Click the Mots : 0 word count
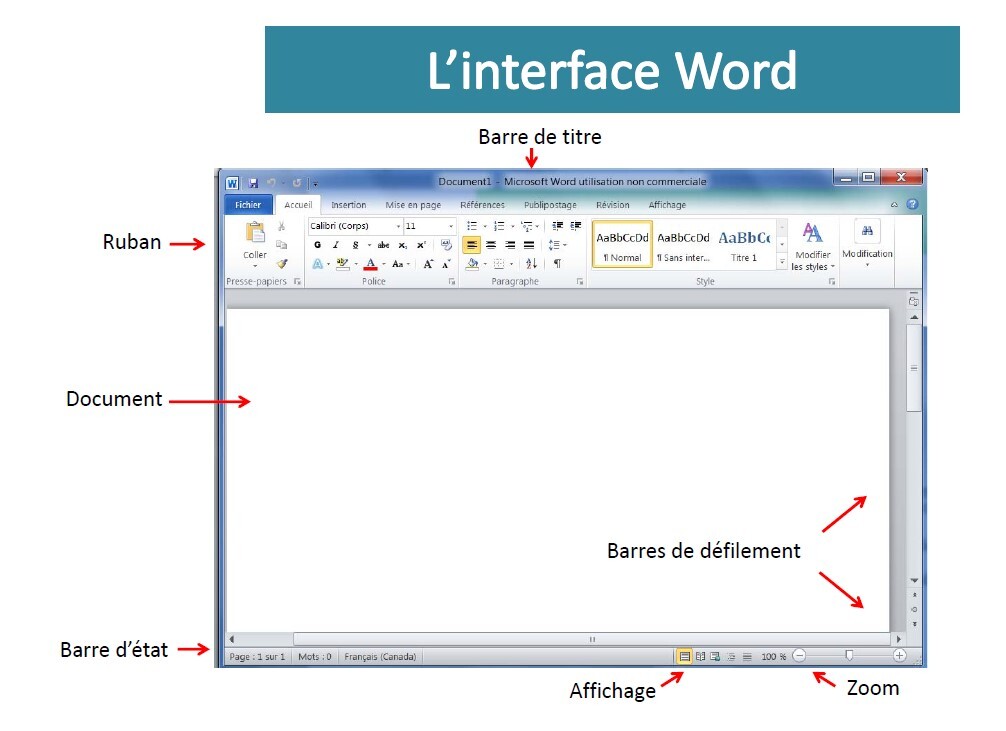Image resolution: width=1006 pixels, height=731 pixels. point(315,657)
